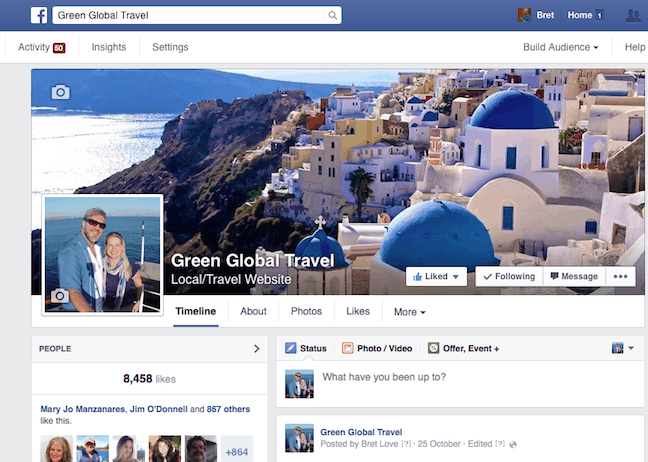Expand the PEOPLE section chevron
The image size is (648, 462).
tap(257, 348)
